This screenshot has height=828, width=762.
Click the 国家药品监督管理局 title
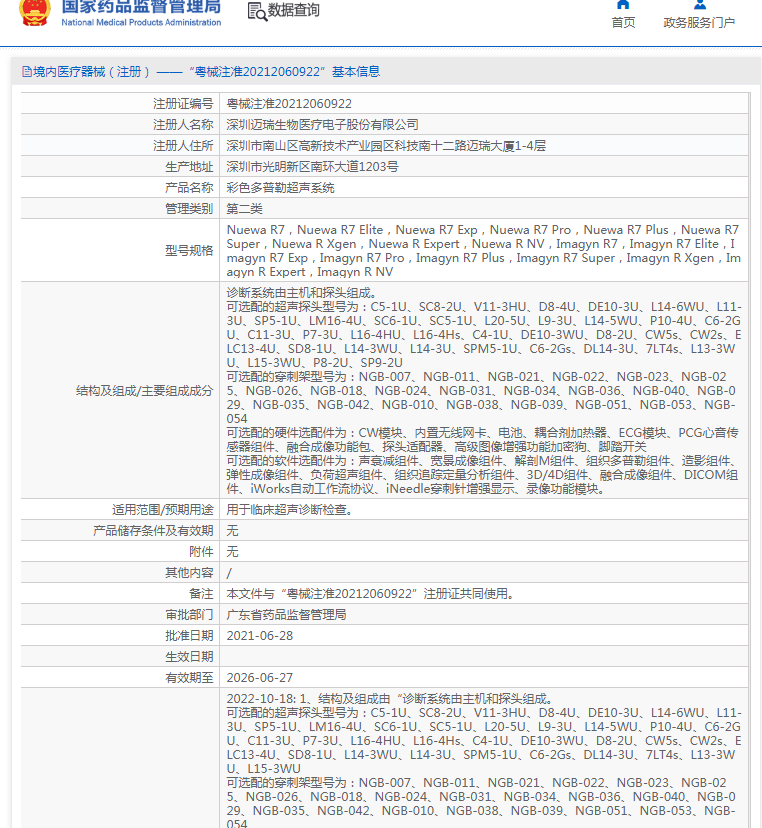pos(141,7)
